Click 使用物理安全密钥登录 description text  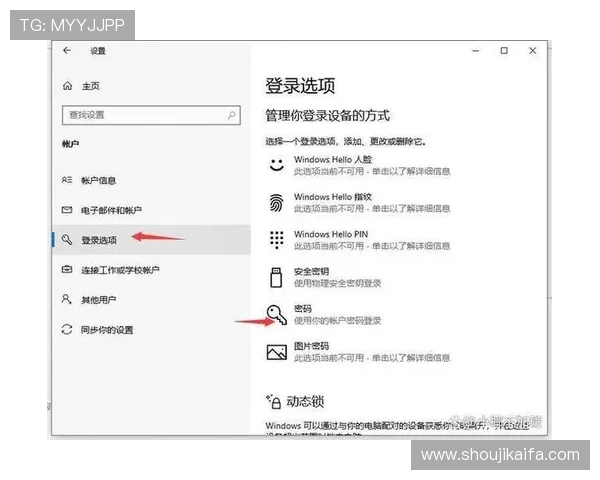(338, 283)
